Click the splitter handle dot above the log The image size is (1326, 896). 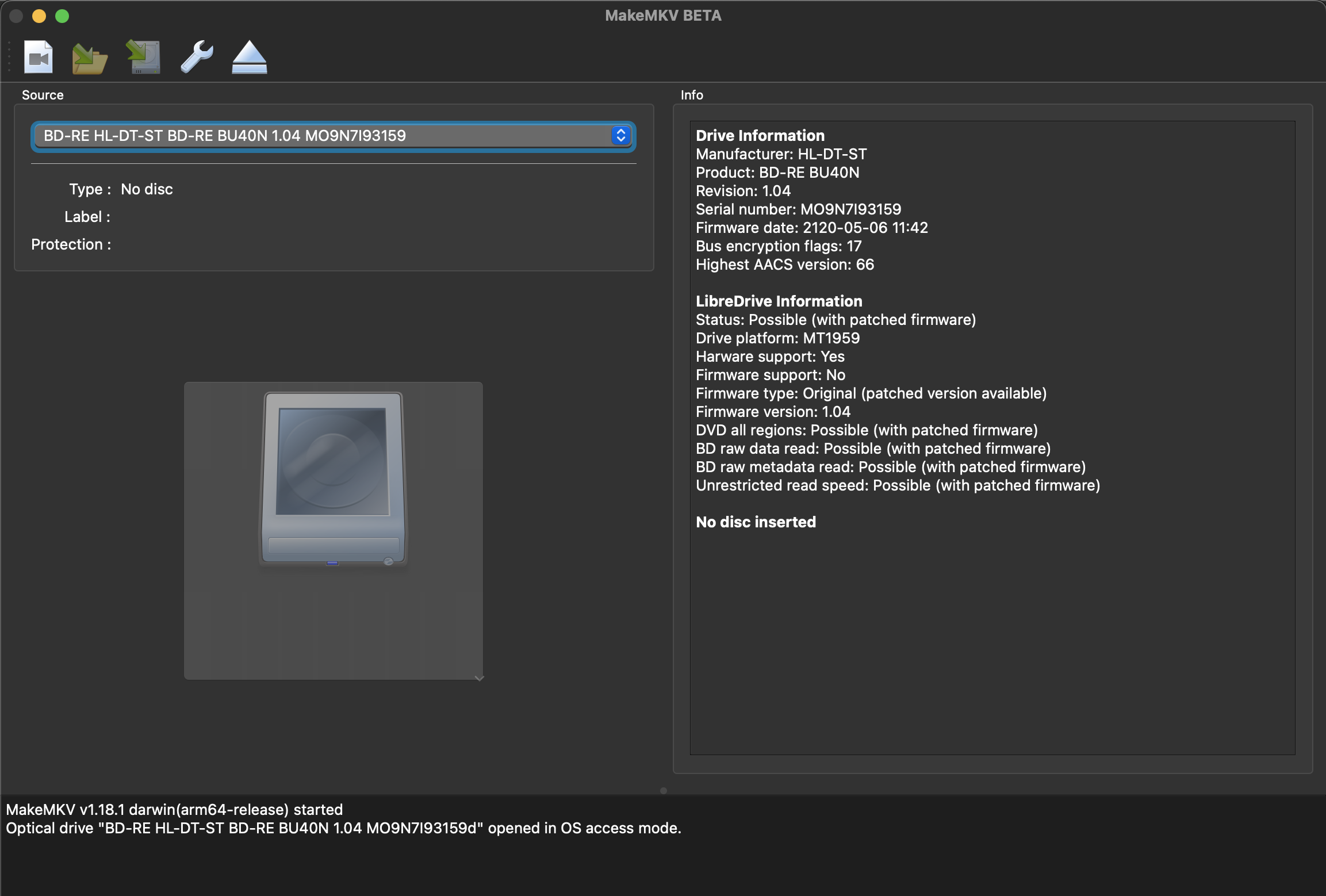pyautogui.click(x=663, y=790)
